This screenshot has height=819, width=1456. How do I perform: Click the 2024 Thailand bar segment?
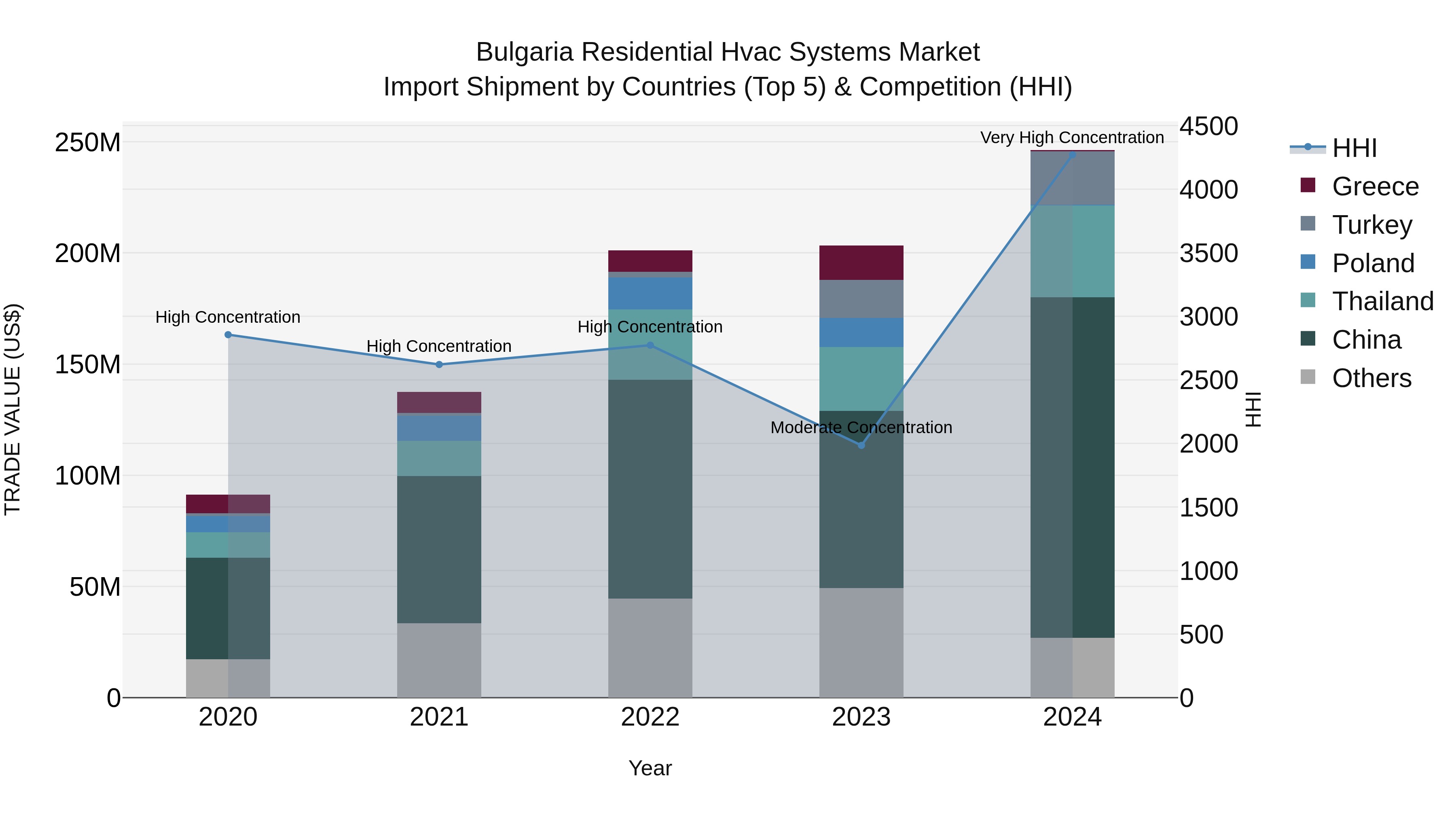tap(1072, 251)
